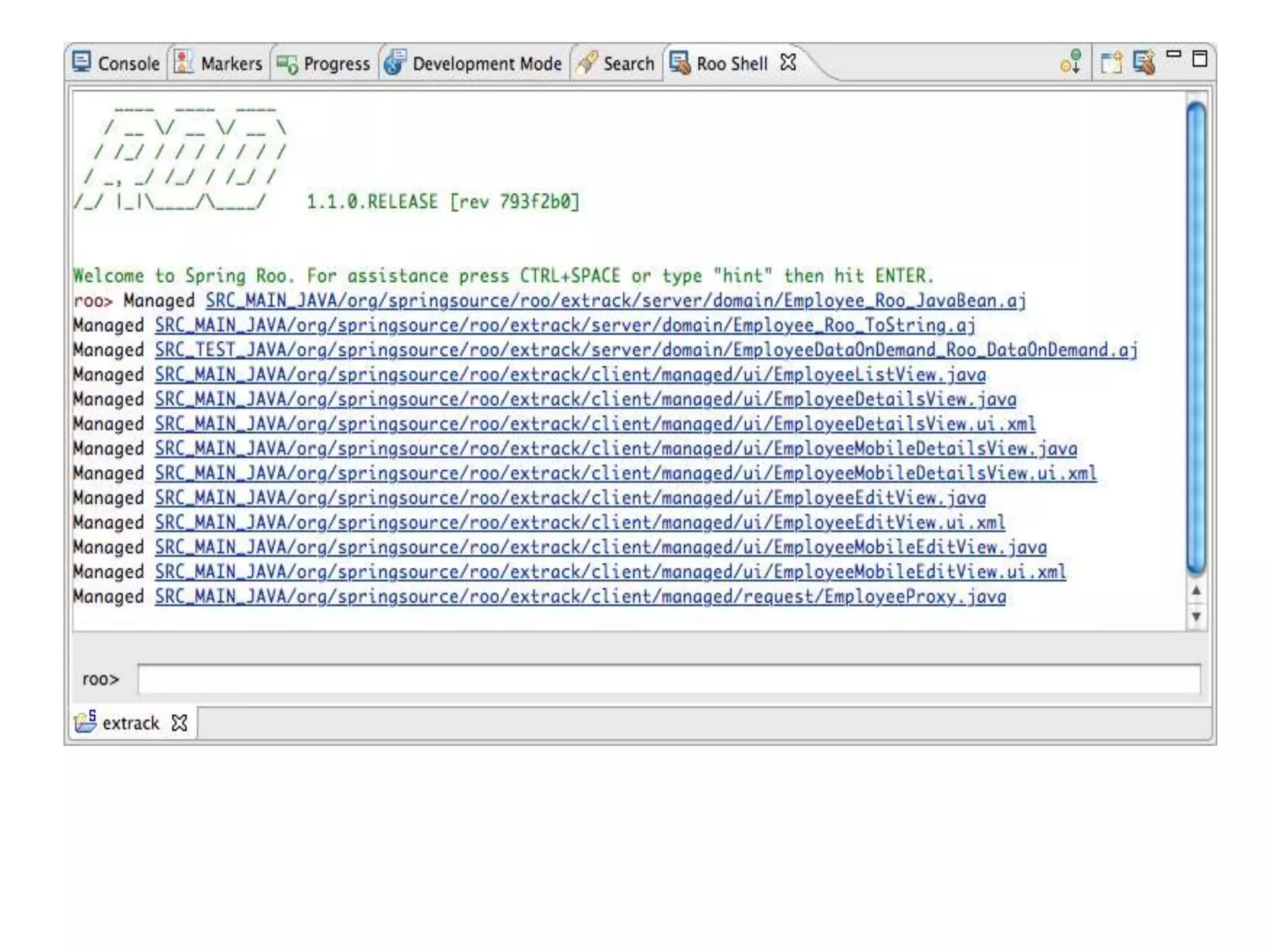Click the Console monitor icon

coord(82,62)
